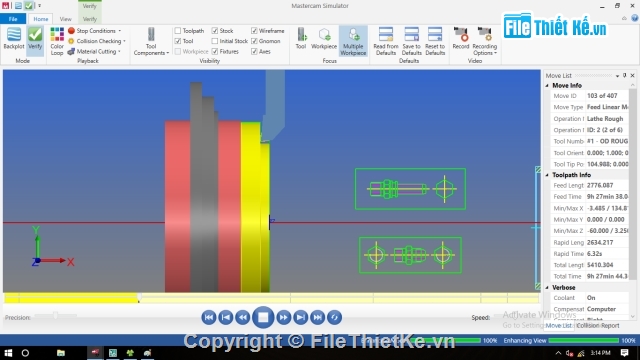Enable the Toolpath visibility checkbox
Image resolution: width=640 pixels, height=360 pixels.
coord(178,31)
